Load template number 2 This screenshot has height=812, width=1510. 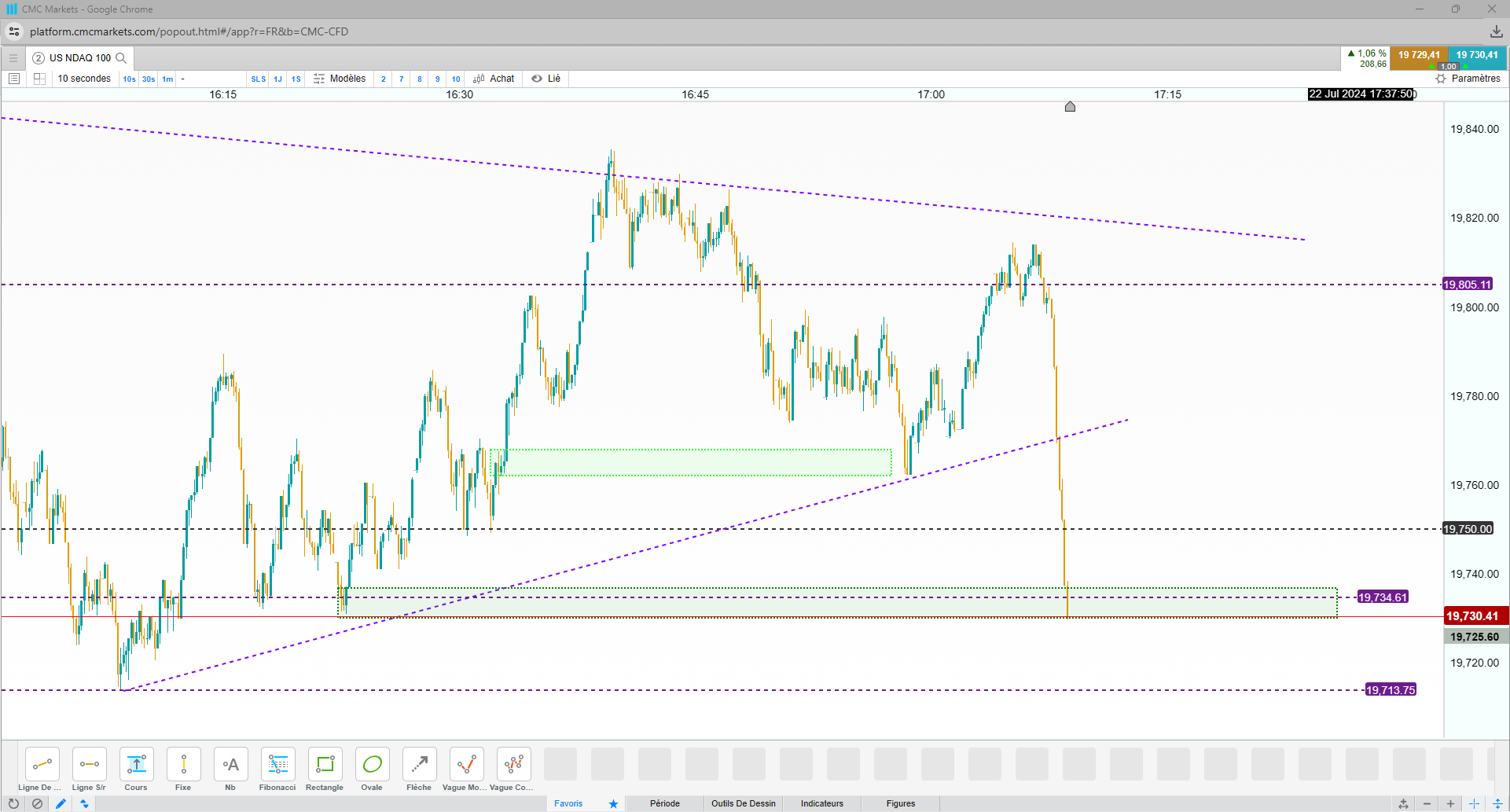(x=384, y=79)
